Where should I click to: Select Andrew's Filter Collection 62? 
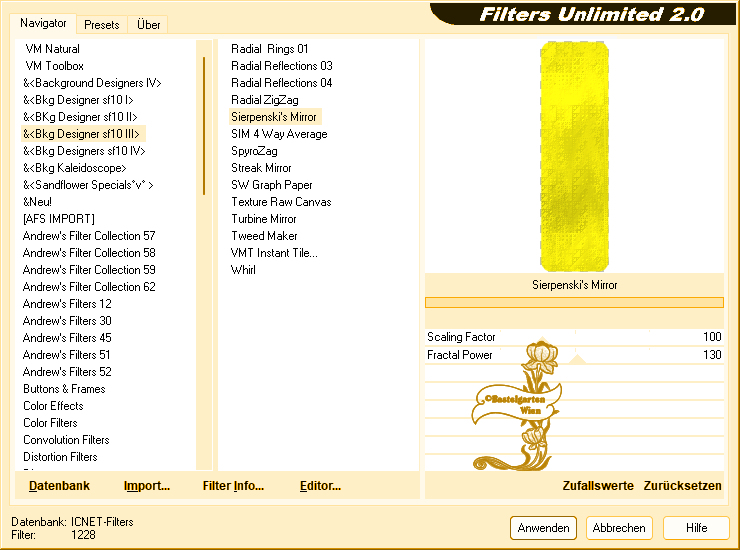89,287
